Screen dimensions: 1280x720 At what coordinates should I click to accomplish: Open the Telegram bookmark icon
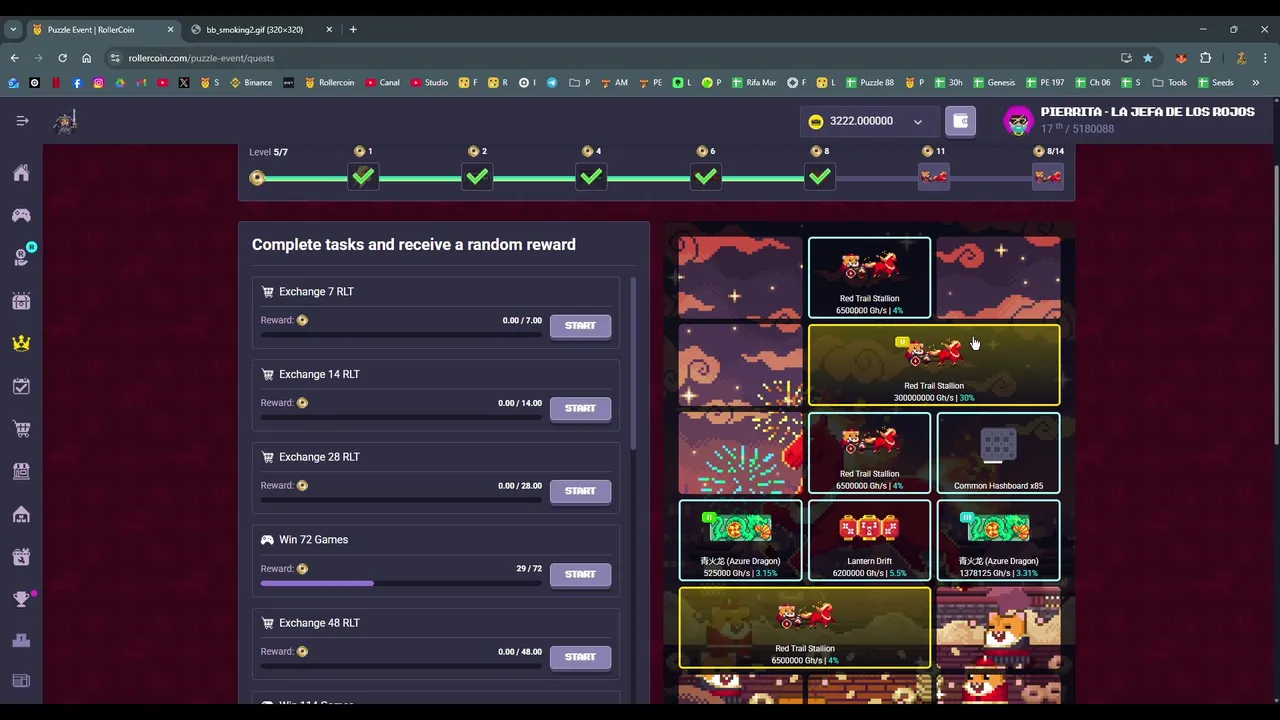[x=551, y=83]
